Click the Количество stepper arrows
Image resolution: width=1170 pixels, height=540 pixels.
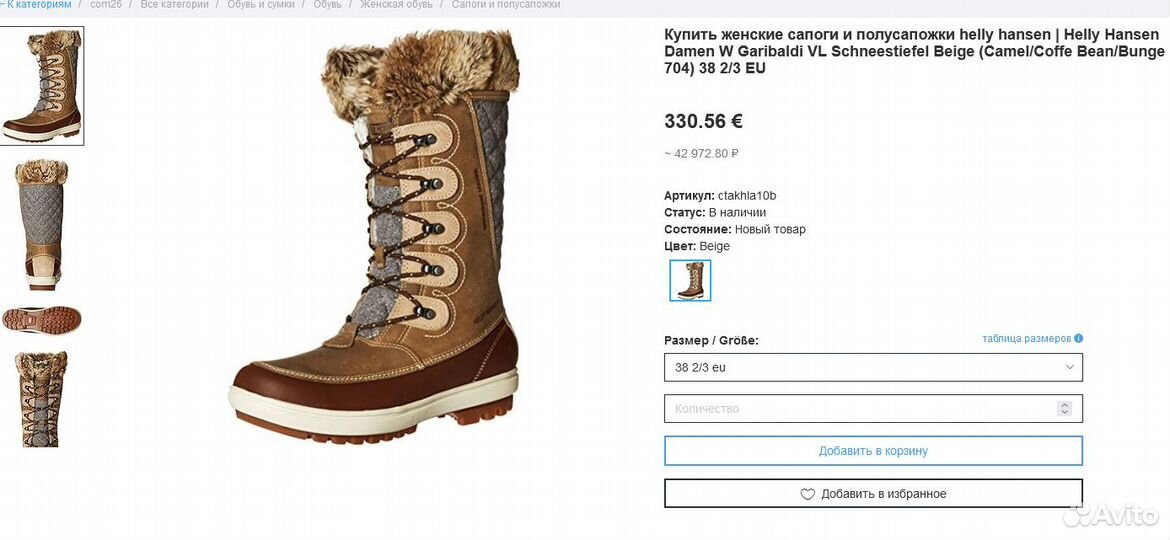(1065, 409)
